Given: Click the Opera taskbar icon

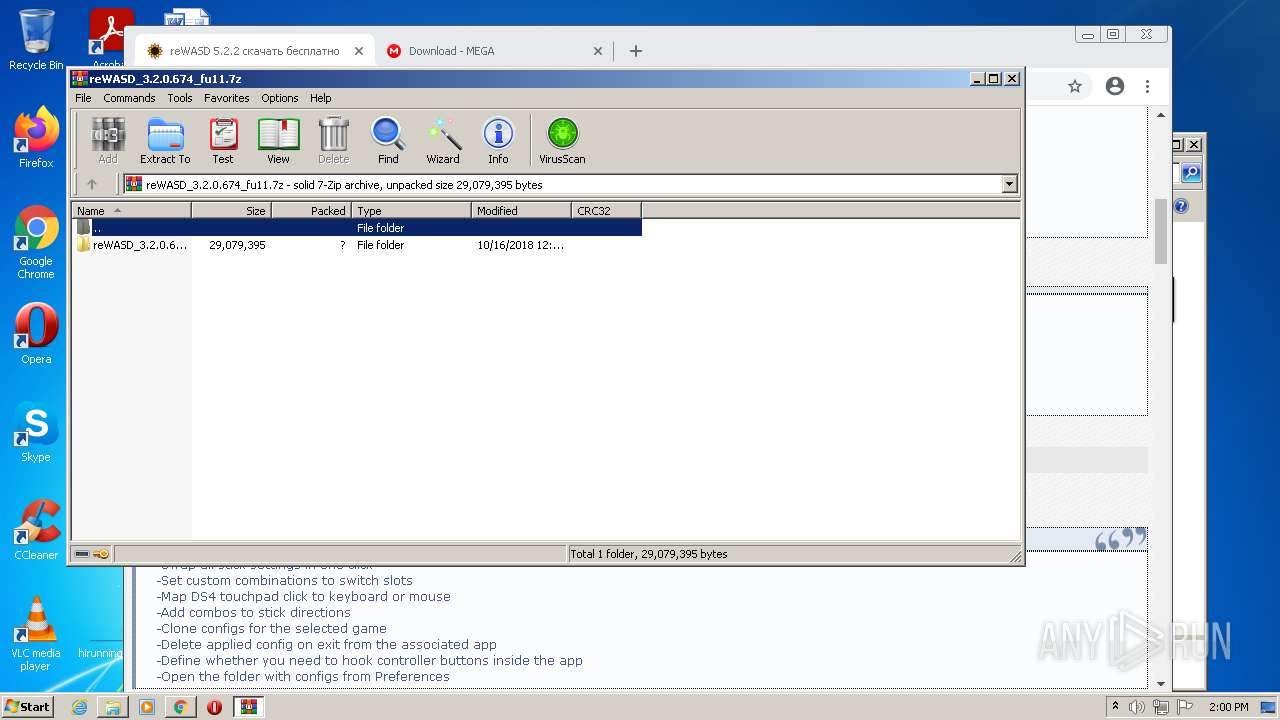Looking at the screenshot, I should click(x=214, y=707).
